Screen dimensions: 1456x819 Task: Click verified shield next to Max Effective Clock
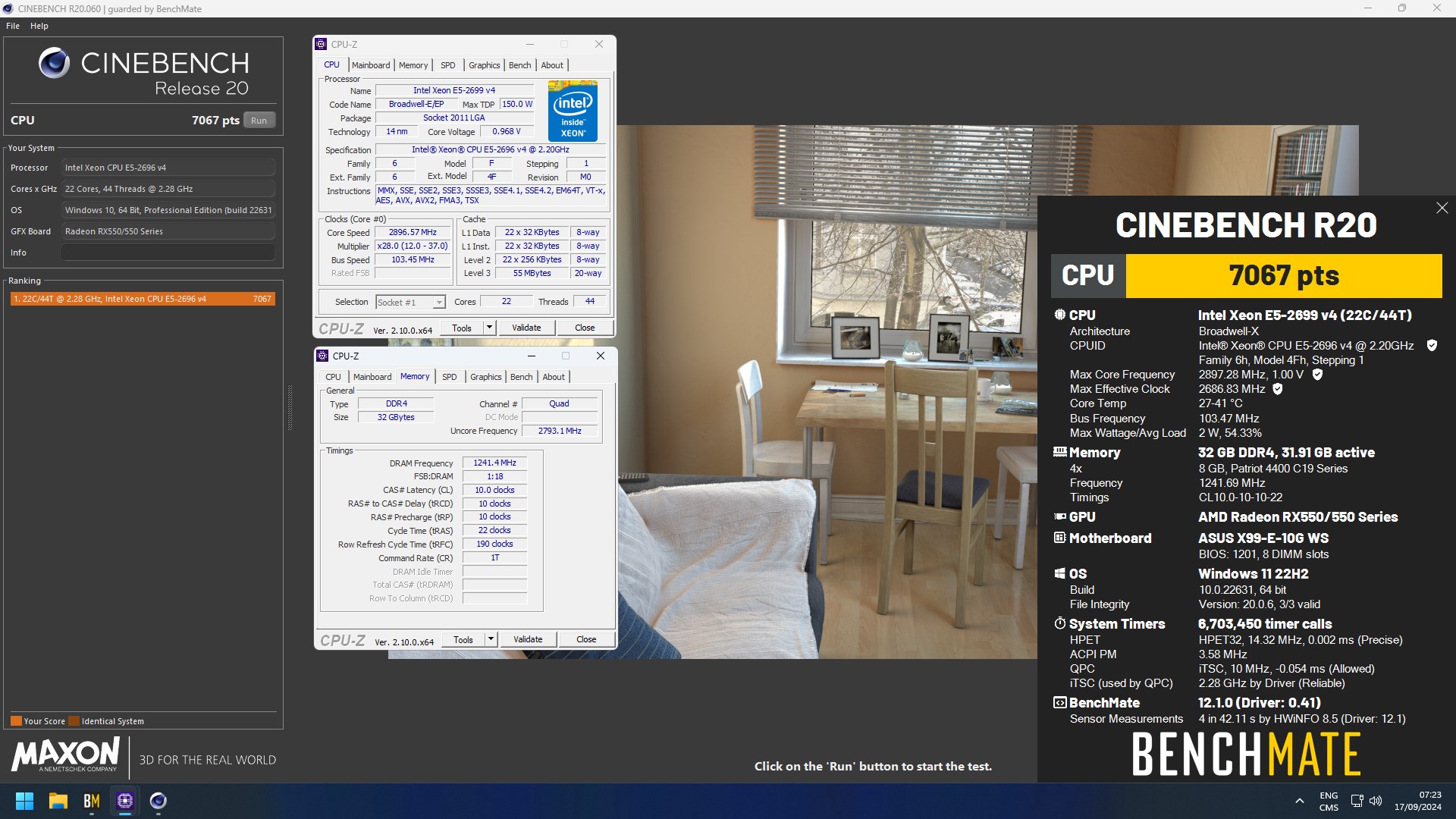1278,389
